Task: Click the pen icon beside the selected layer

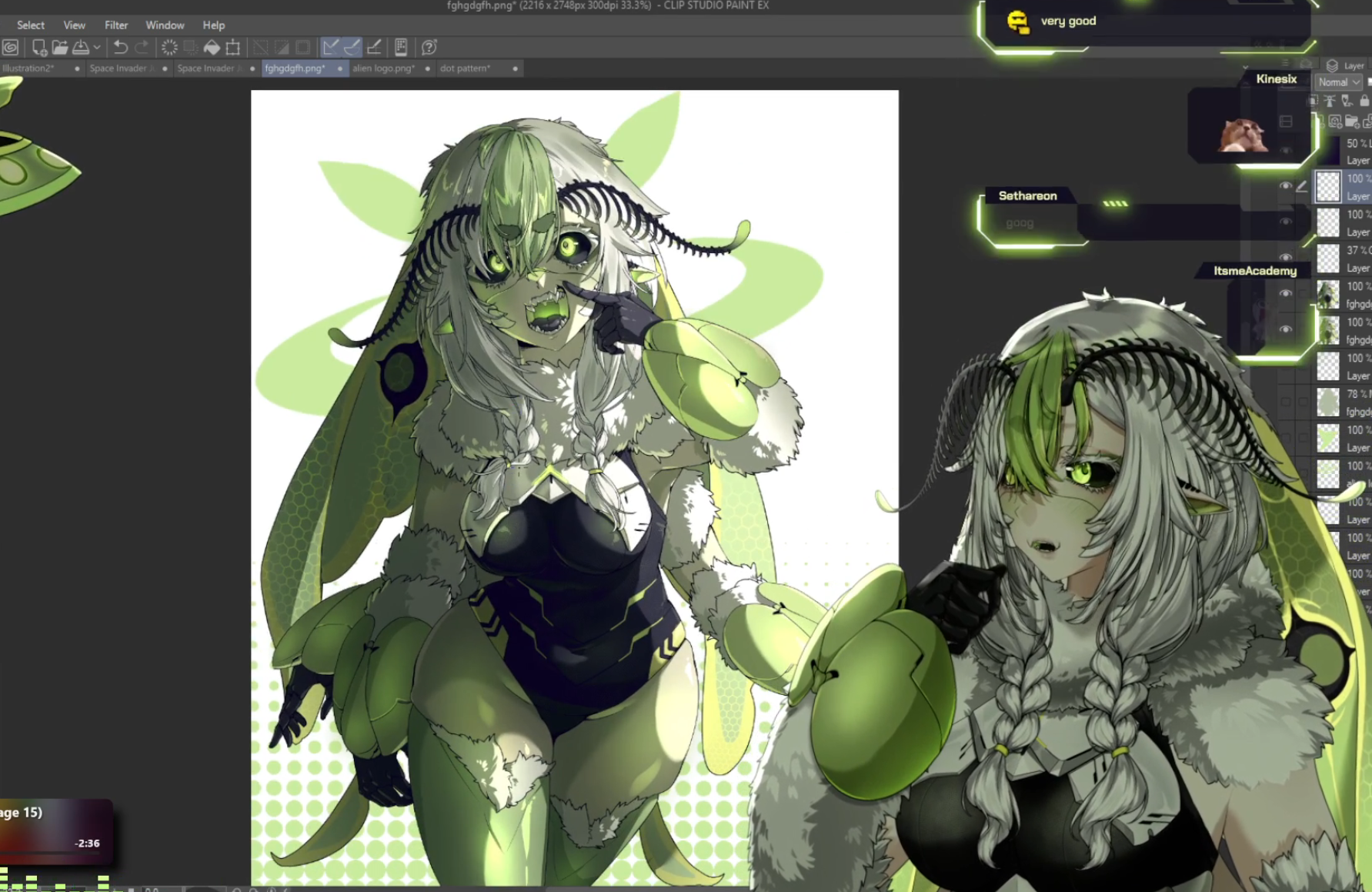Action: [x=1302, y=186]
